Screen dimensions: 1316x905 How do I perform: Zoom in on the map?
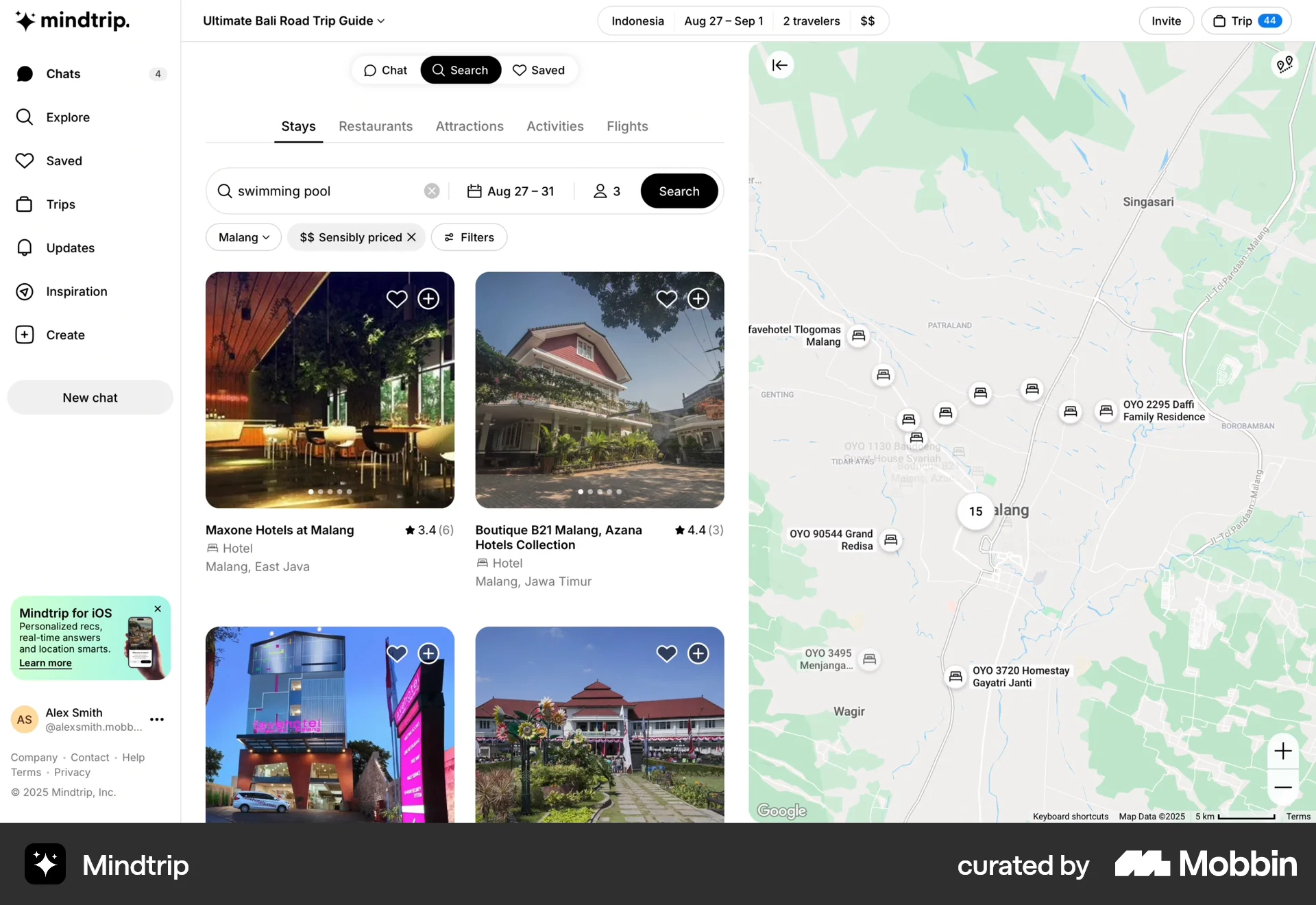pyautogui.click(x=1283, y=751)
